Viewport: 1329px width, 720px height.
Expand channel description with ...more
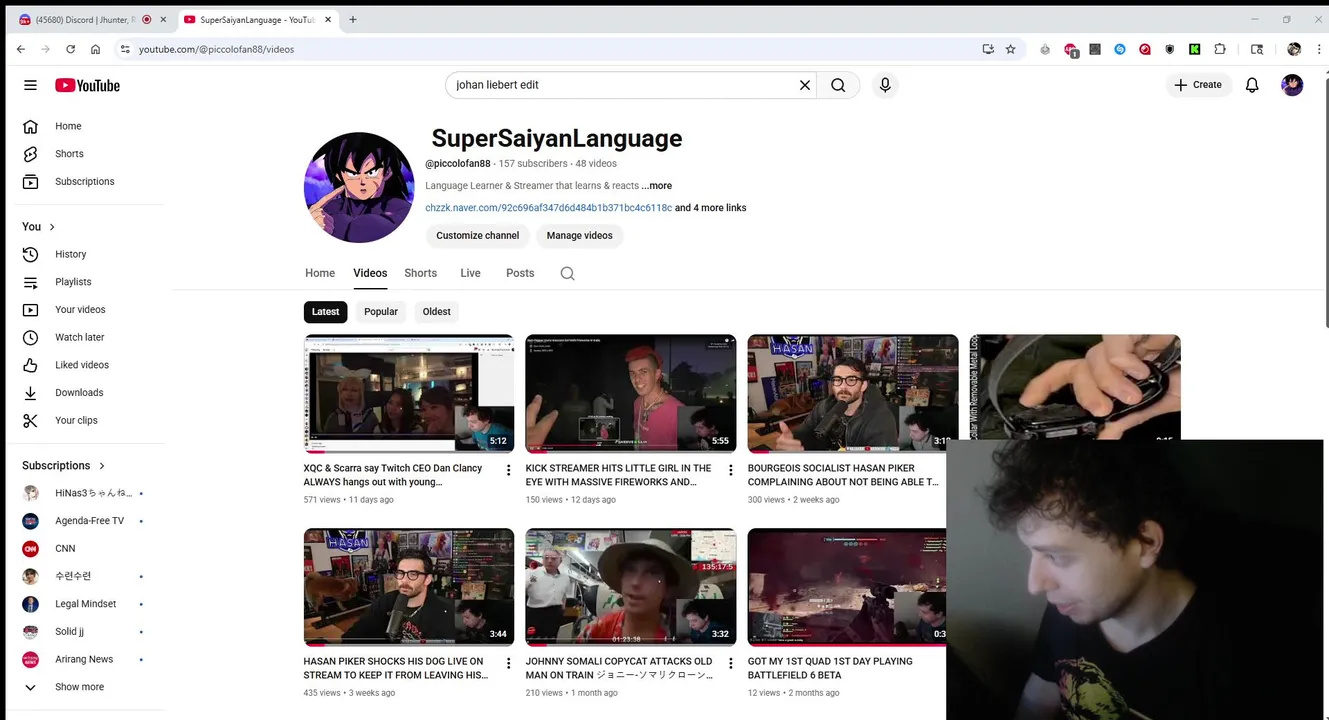coord(657,186)
